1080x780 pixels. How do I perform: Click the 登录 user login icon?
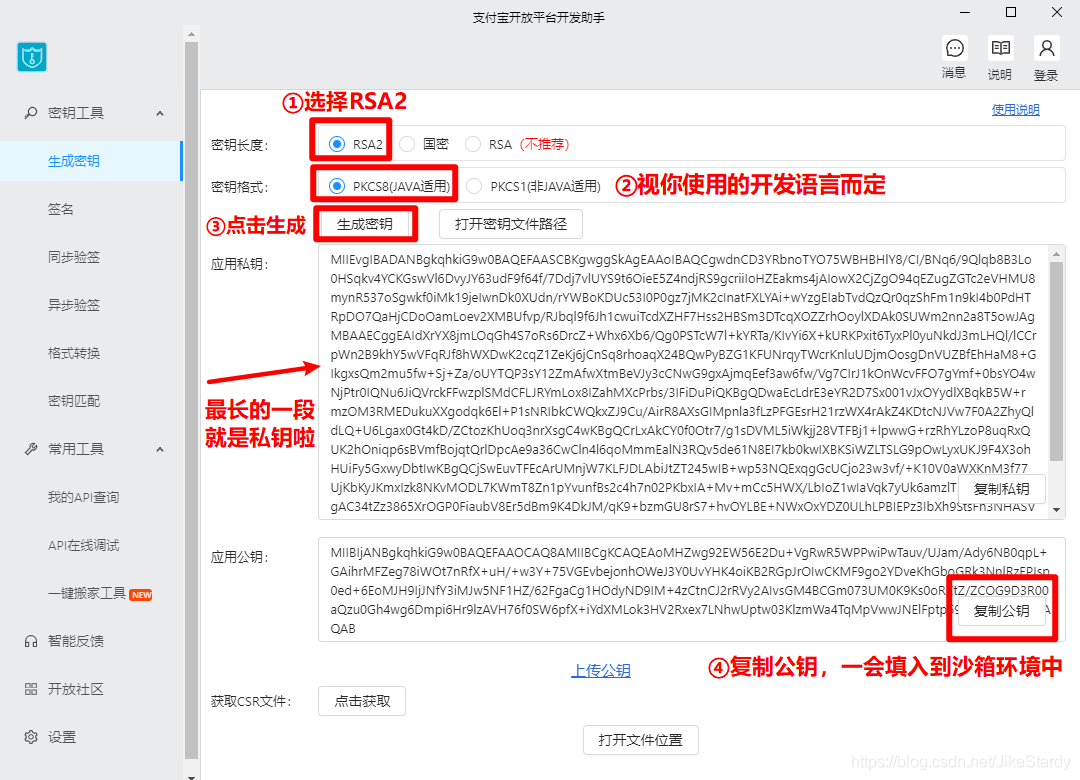[1046, 48]
